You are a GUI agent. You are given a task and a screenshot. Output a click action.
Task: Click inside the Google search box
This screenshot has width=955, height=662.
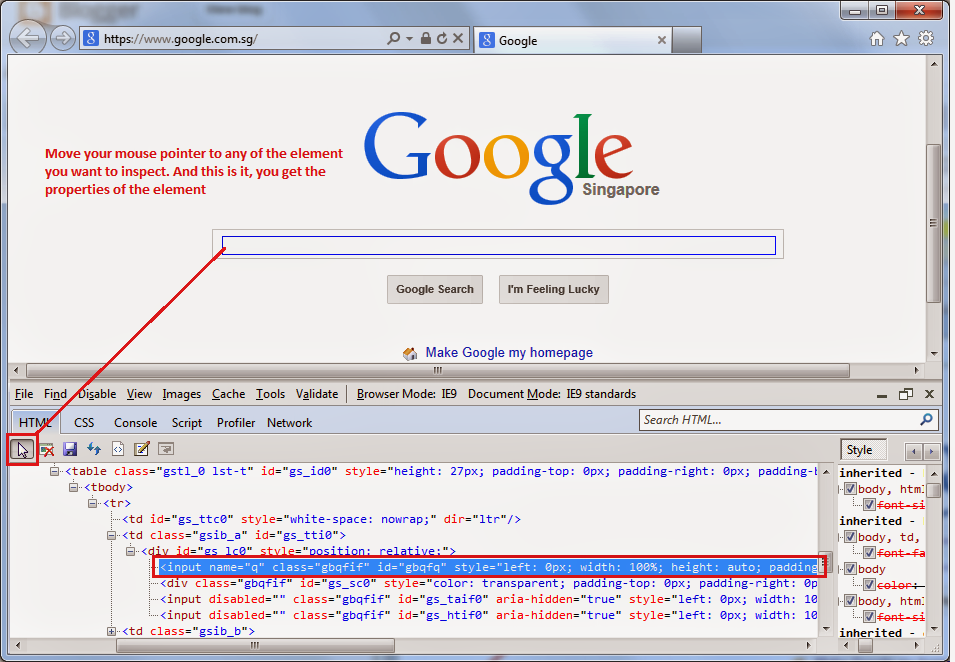498,245
